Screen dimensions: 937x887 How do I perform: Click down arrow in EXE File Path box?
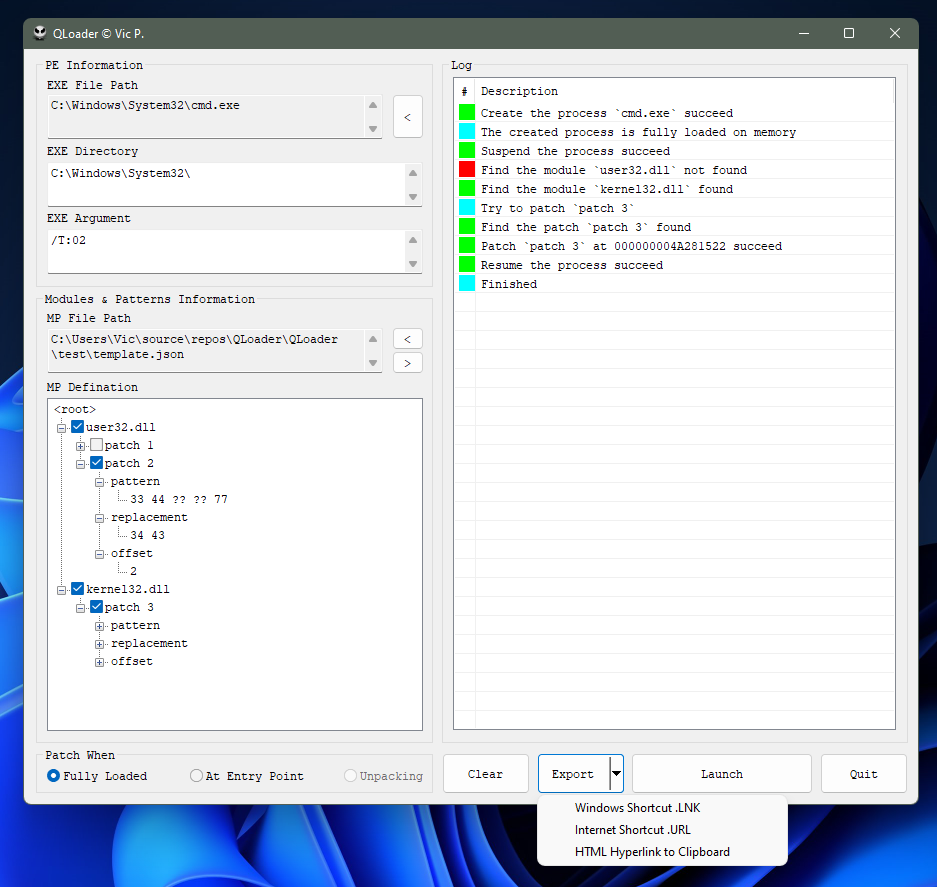(x=373, y=129)
